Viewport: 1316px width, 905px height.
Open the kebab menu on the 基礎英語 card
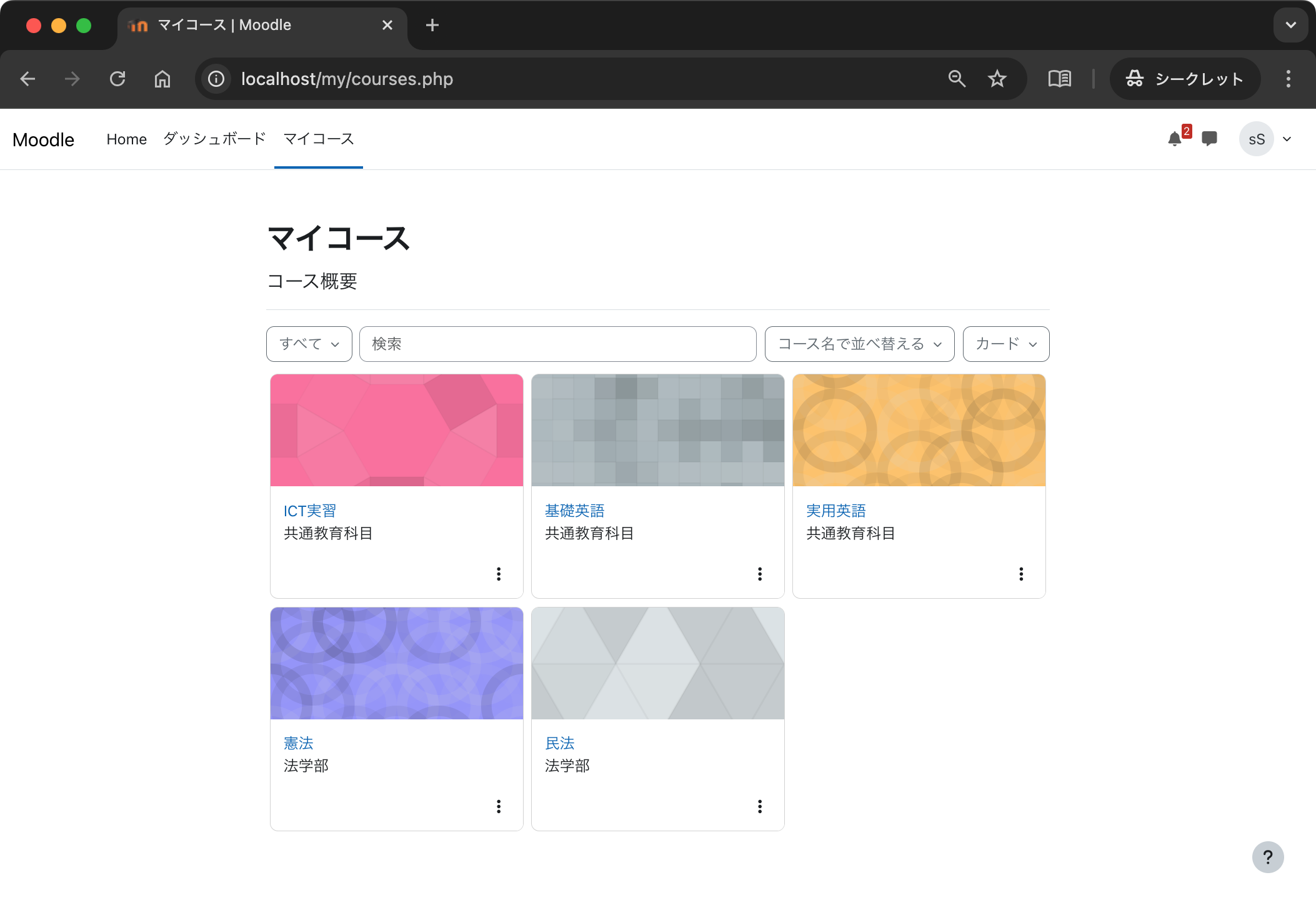(x=760, y=574)
